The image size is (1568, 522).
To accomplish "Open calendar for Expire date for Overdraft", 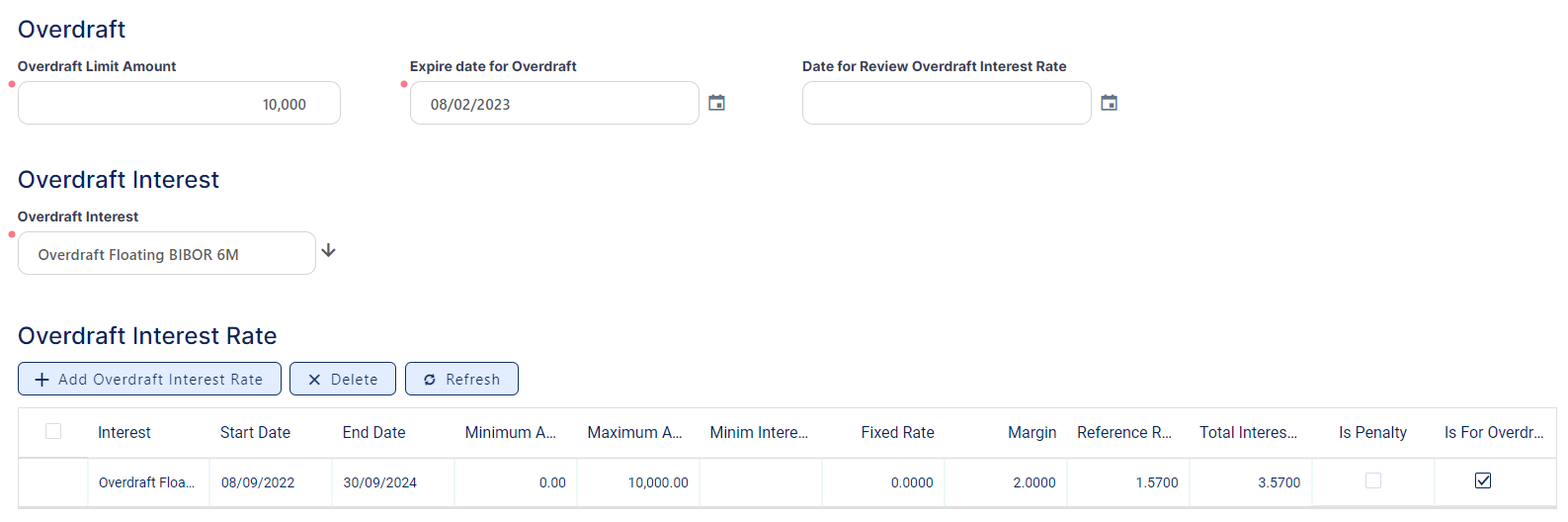I will point(717,103).
